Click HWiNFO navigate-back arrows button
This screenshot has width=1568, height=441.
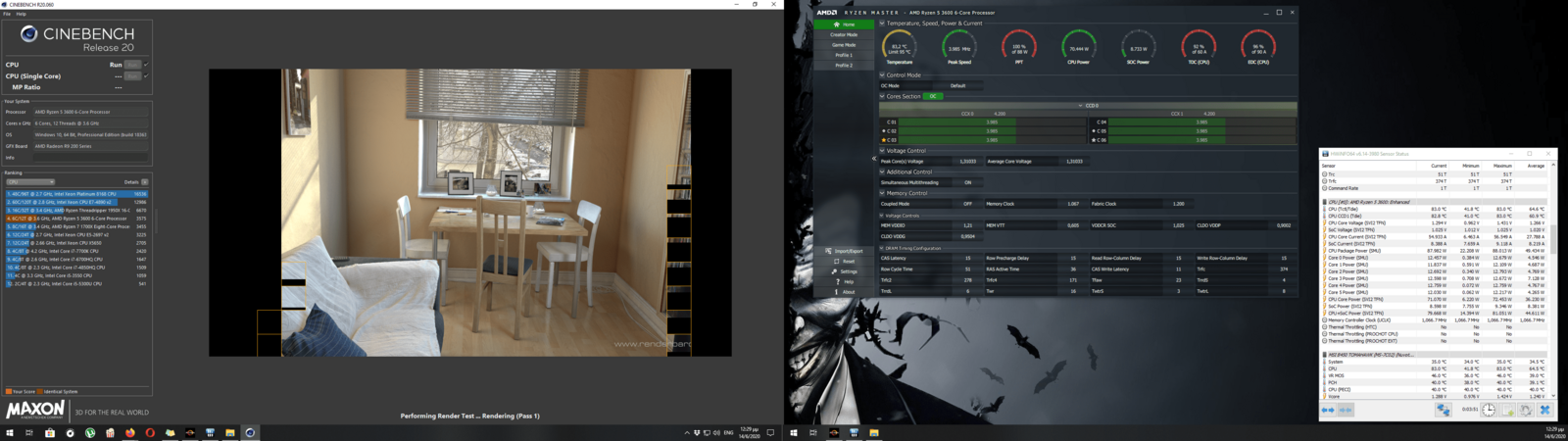pos(1328,410)
